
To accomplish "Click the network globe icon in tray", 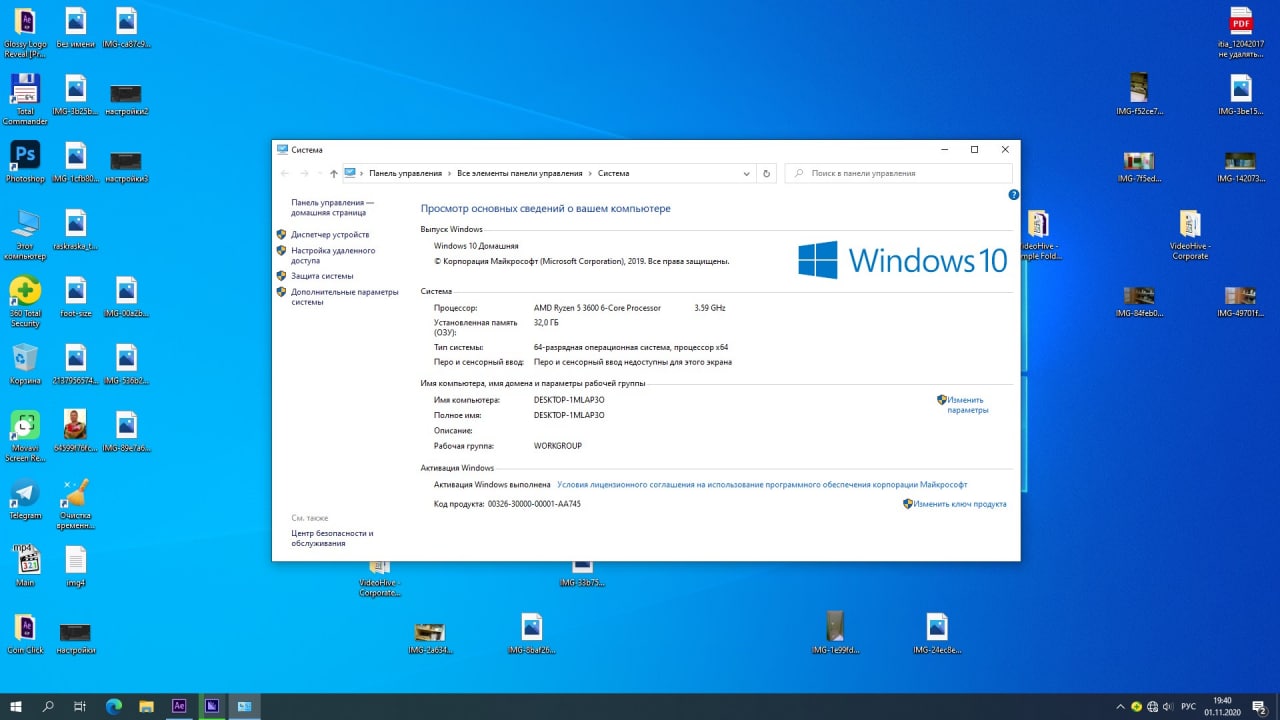I will coord(1153,707).
